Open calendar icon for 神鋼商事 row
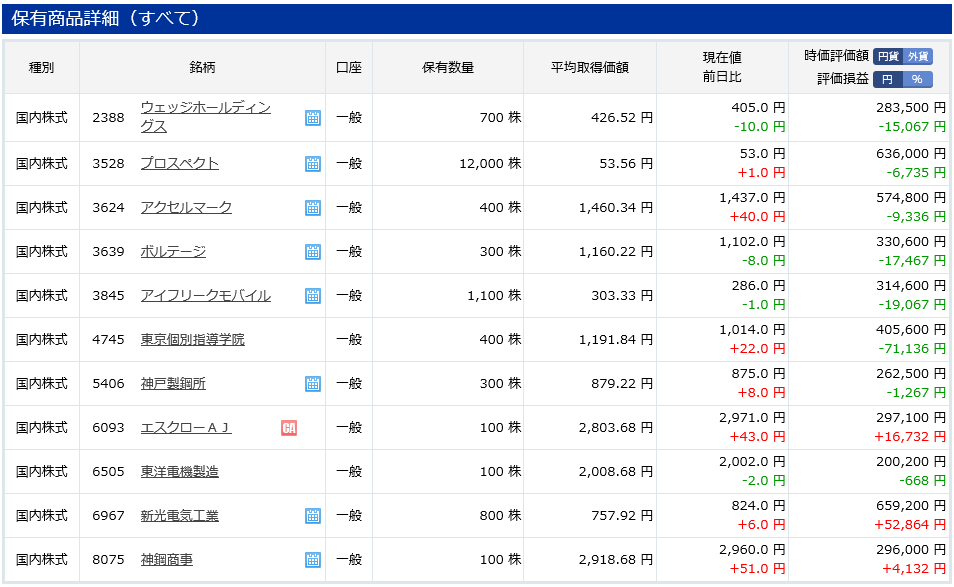Viewport: 954px width, 587px height. 313,560
